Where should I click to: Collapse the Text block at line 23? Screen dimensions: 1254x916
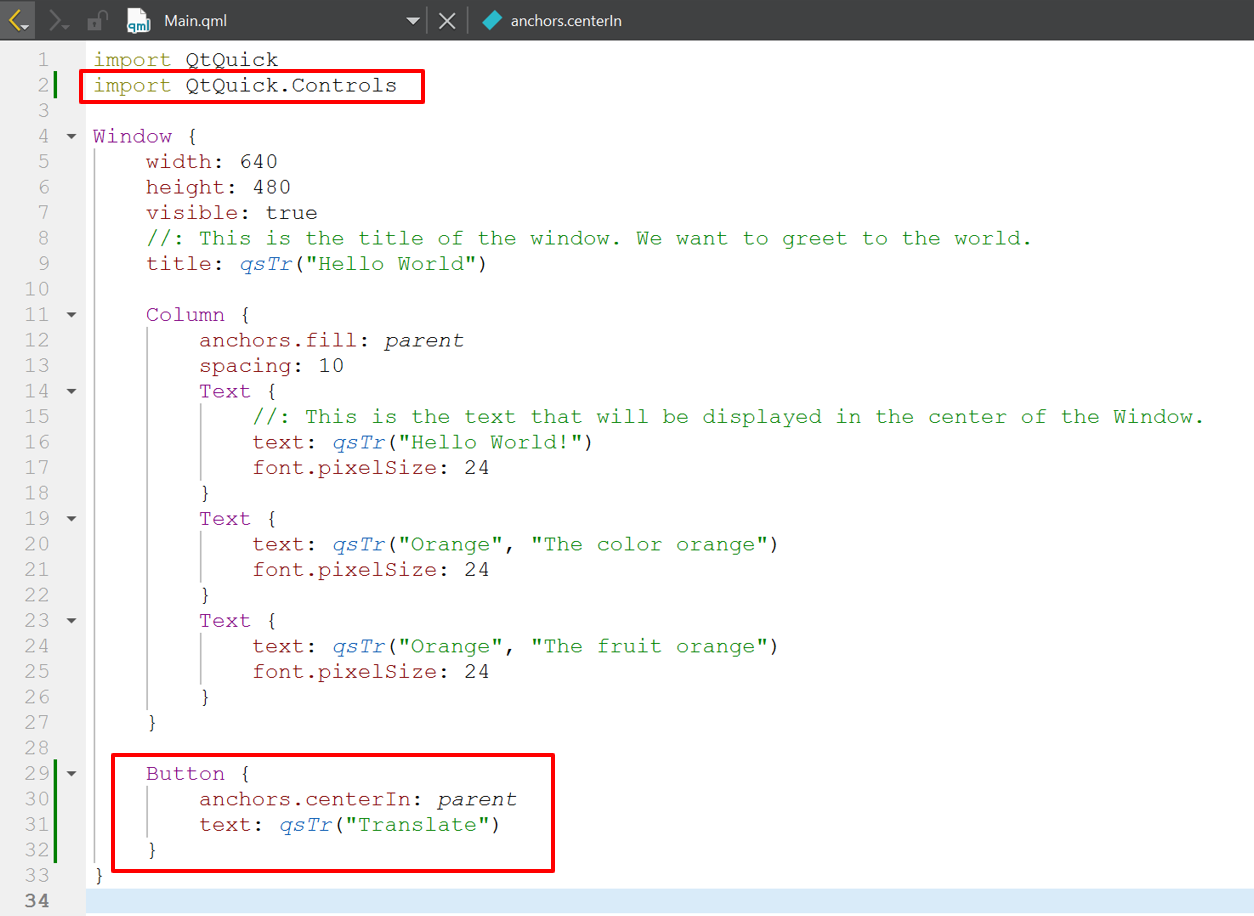[71, 621]
